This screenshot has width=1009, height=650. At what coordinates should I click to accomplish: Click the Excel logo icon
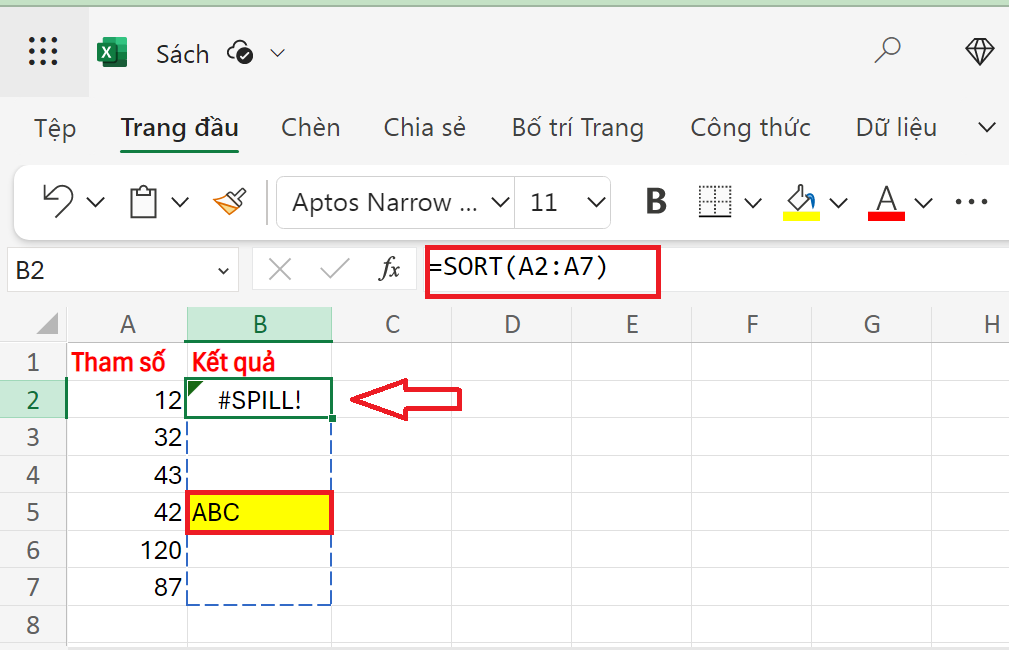(x=112, y=52)
